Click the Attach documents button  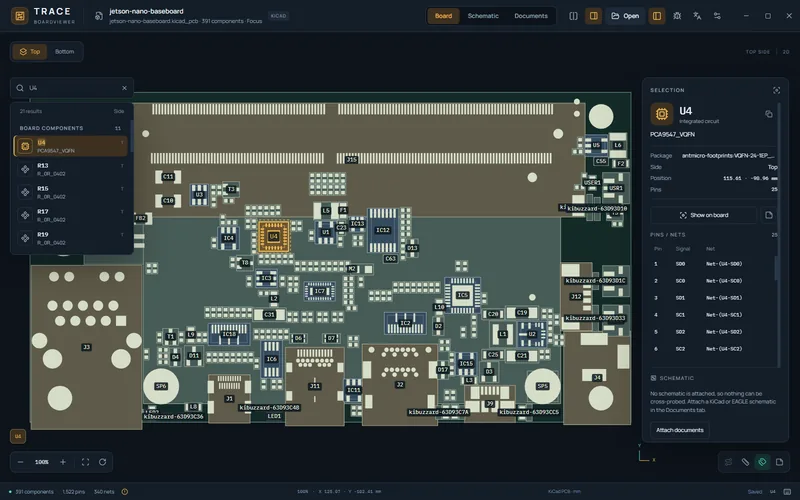coord(680,430)
